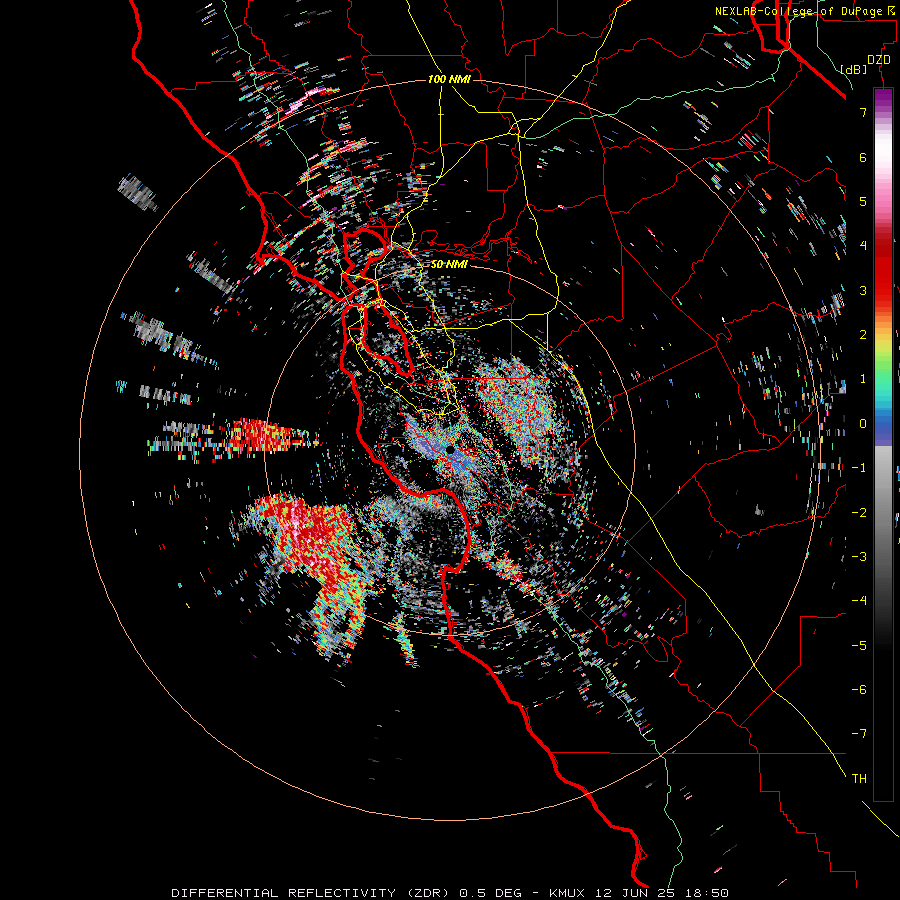Click the "-1" value on the ZDR scale

tap(859, 468)
